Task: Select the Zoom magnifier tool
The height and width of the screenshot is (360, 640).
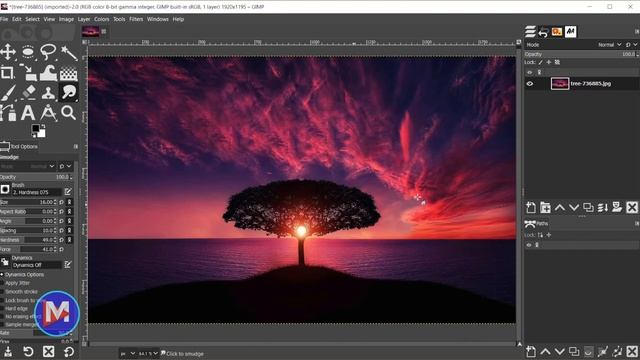Action: coord(69,113)
